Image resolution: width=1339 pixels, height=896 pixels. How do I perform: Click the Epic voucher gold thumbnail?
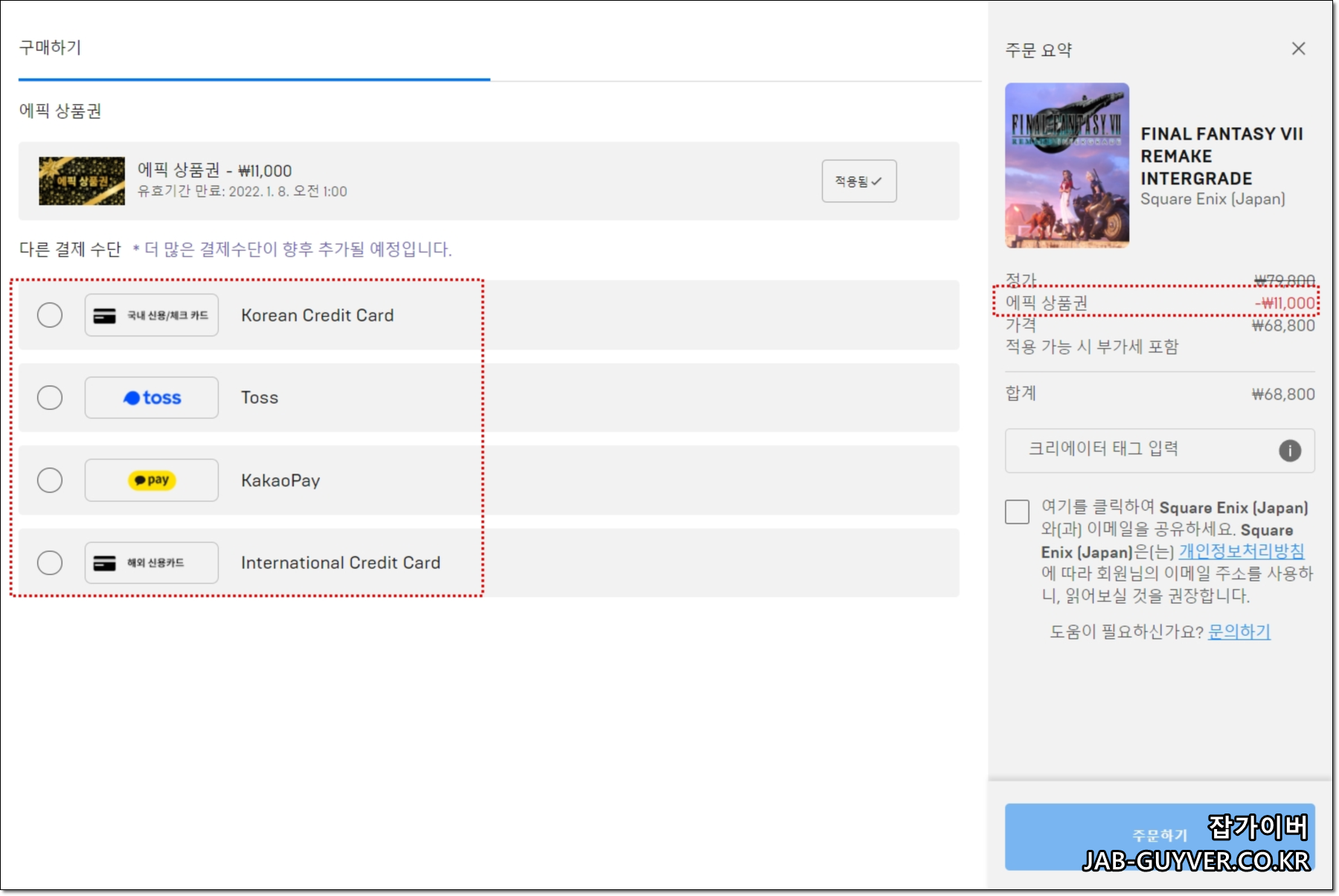pos(82,181)
